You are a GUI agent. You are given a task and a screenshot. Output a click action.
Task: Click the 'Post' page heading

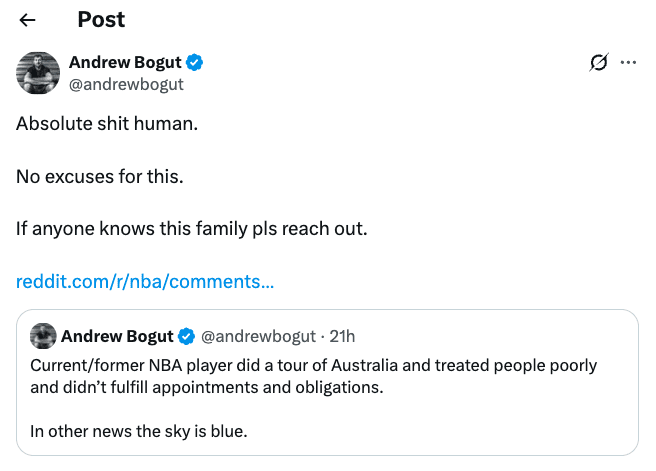[101, 20]
